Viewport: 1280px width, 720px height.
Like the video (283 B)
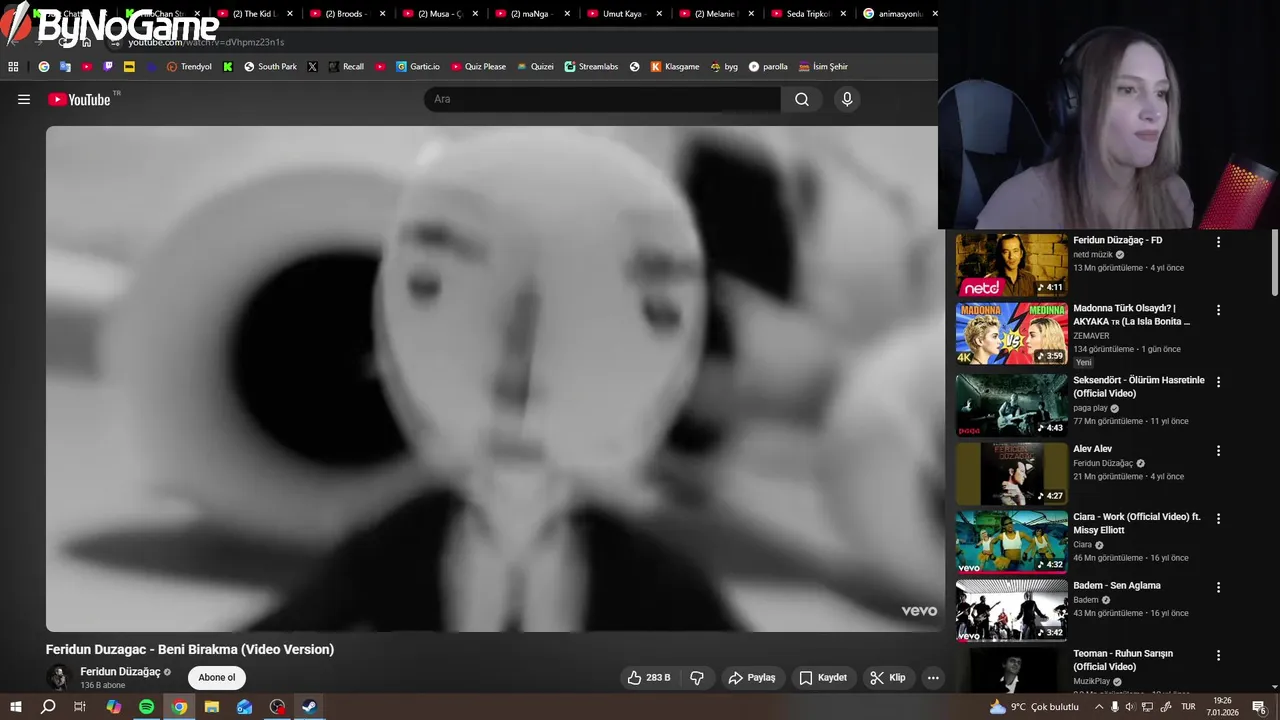[649, 677]
